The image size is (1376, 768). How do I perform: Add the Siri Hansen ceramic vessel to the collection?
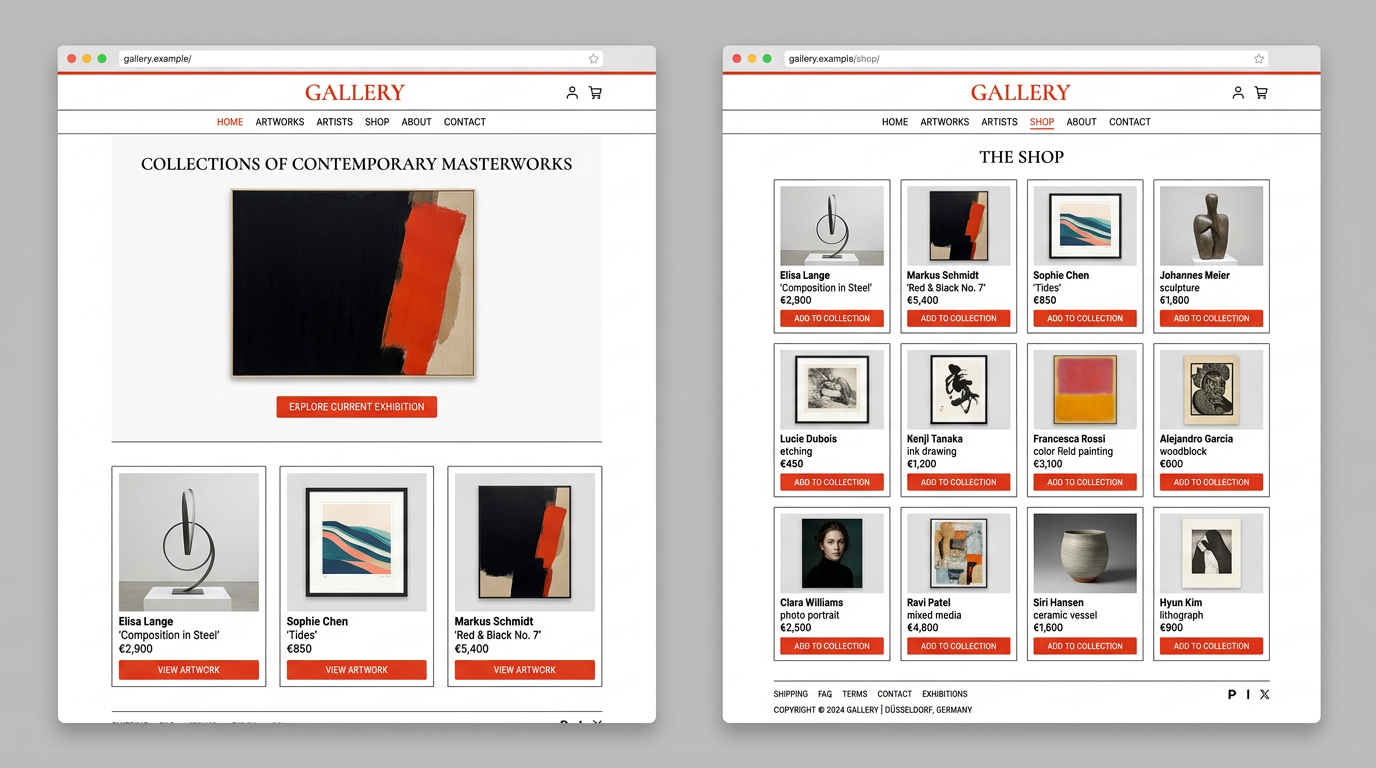tap(1085, 646)
